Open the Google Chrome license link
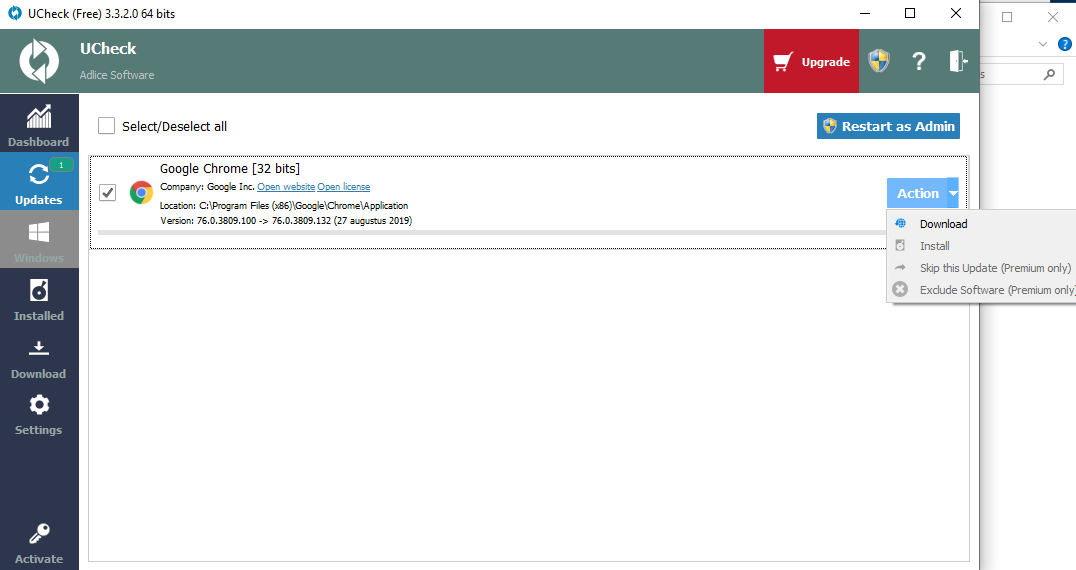1076x570 pixels. click(x=343, y=187)
